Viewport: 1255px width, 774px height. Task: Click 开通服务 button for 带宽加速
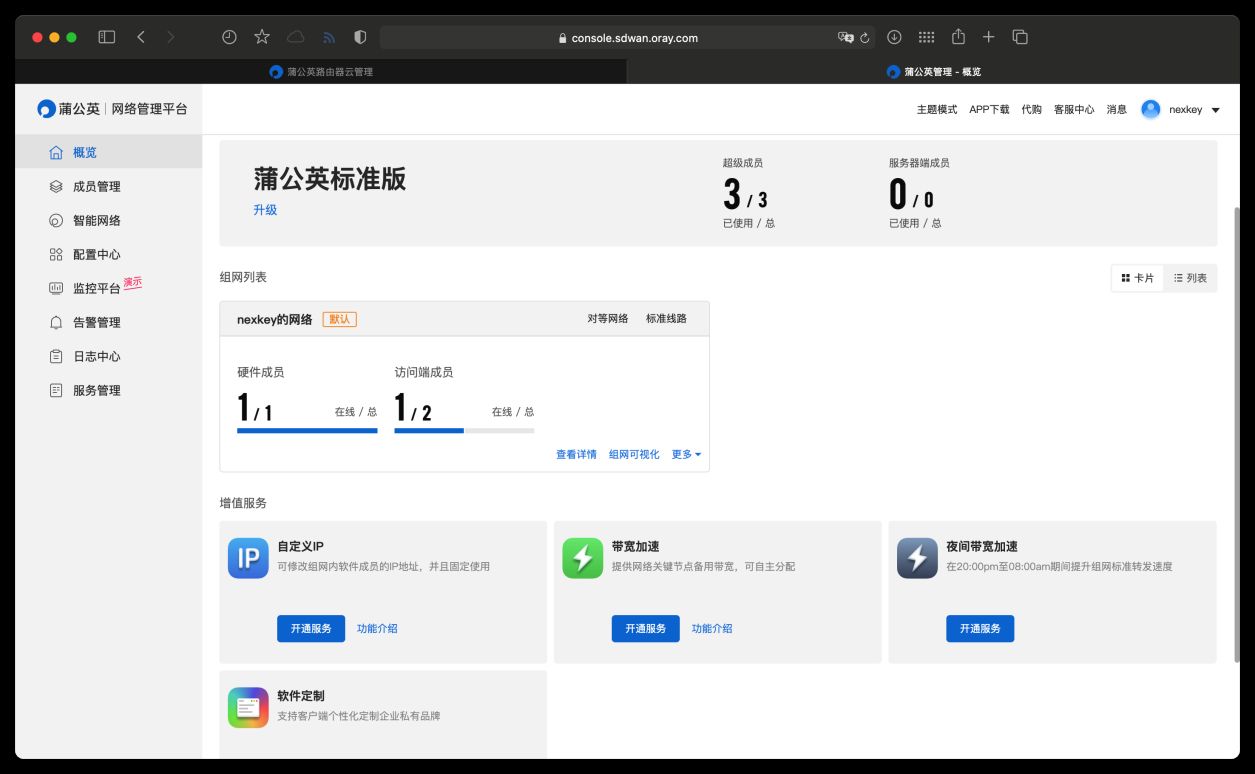[x=645, y=629]
